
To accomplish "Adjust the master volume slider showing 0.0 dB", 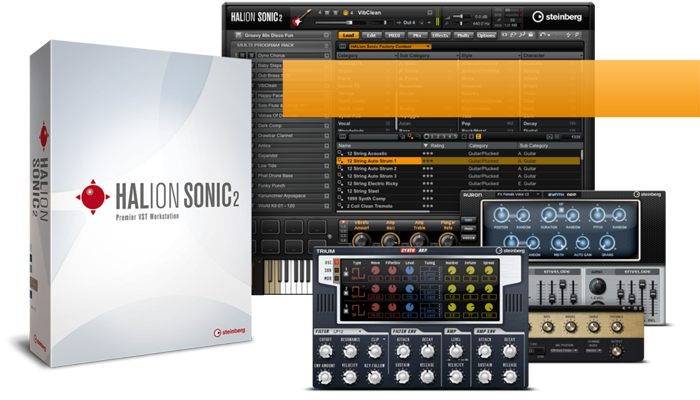I will [460, 17].
